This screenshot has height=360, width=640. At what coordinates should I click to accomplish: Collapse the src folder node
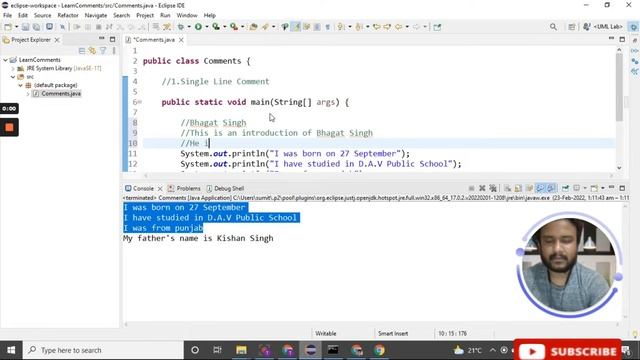pyautogui.click(x=13, y=77)
